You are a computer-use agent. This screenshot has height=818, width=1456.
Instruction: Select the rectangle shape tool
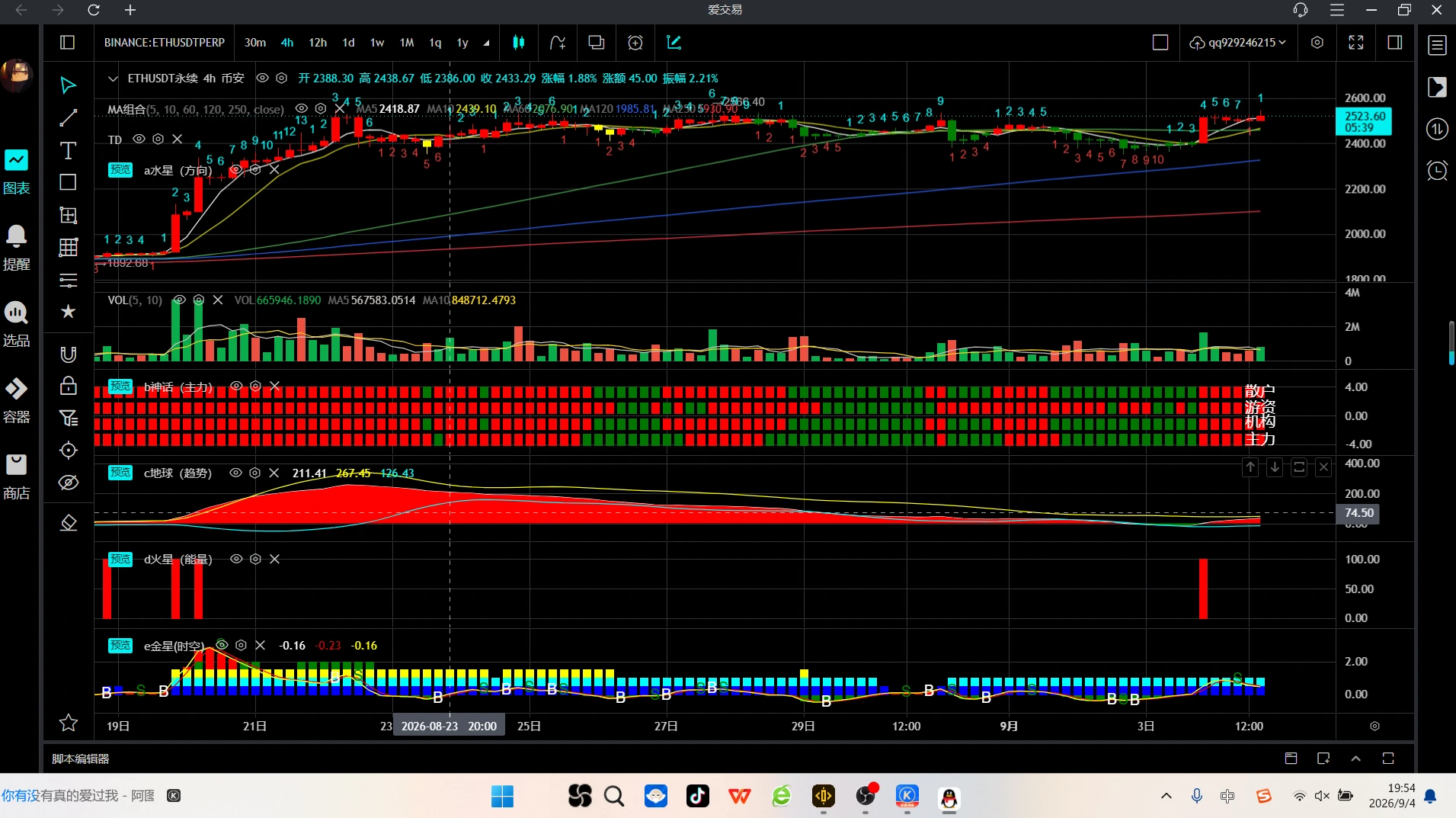(68, 182)
